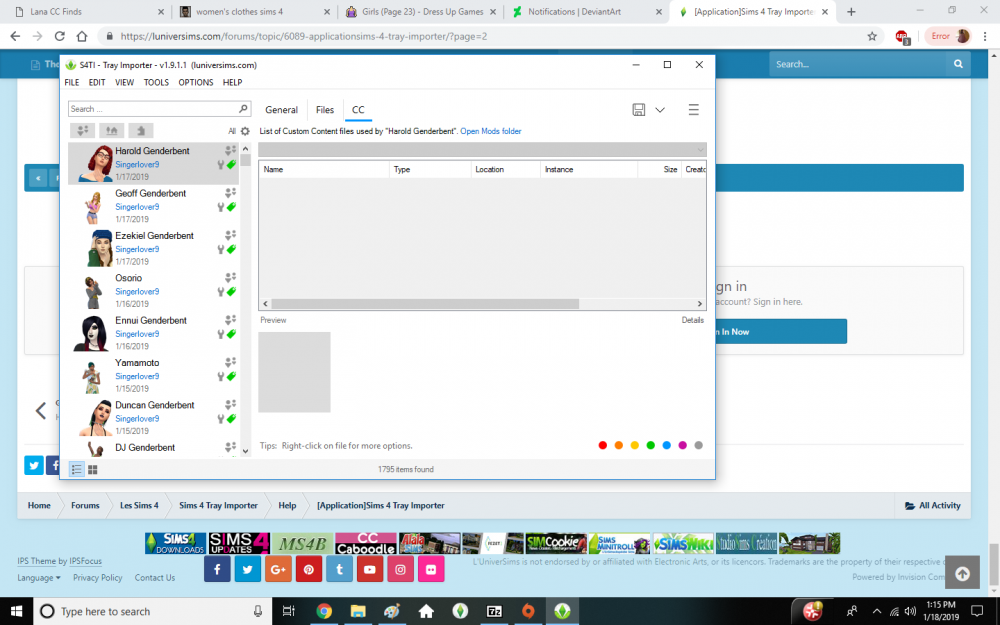Viewport: 1000px width, 625px height.
Task: Open the gray combo box above file list
Action: (x=482, y=149)
